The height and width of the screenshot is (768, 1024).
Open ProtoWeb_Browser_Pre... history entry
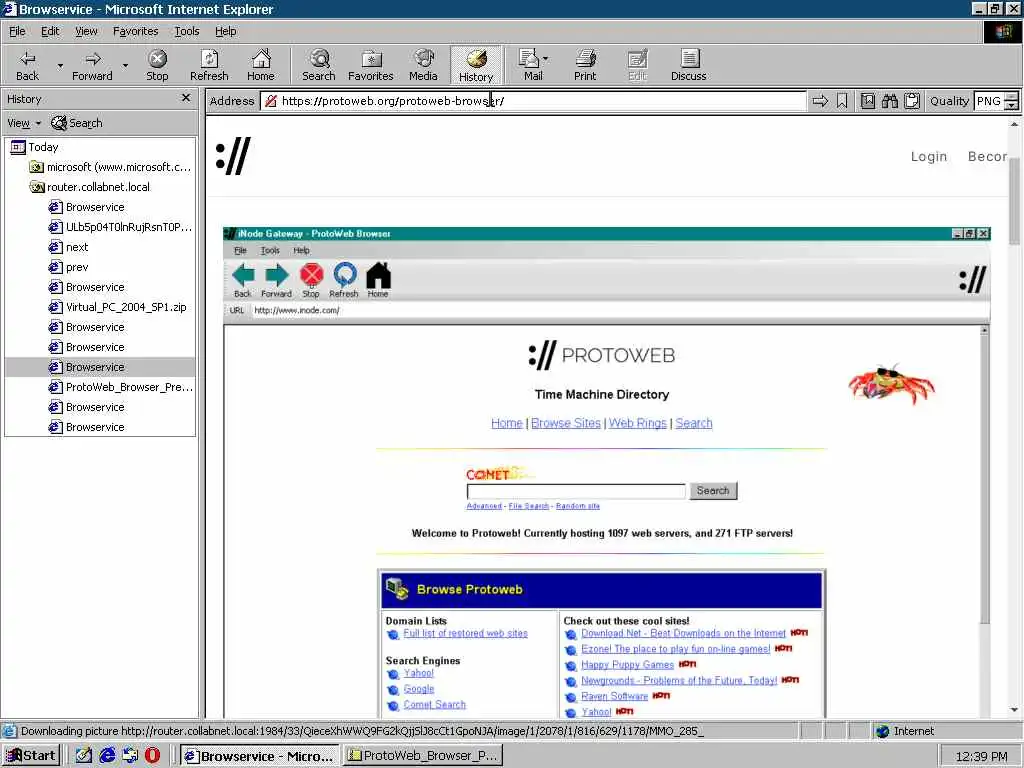[x=121, y=387]
